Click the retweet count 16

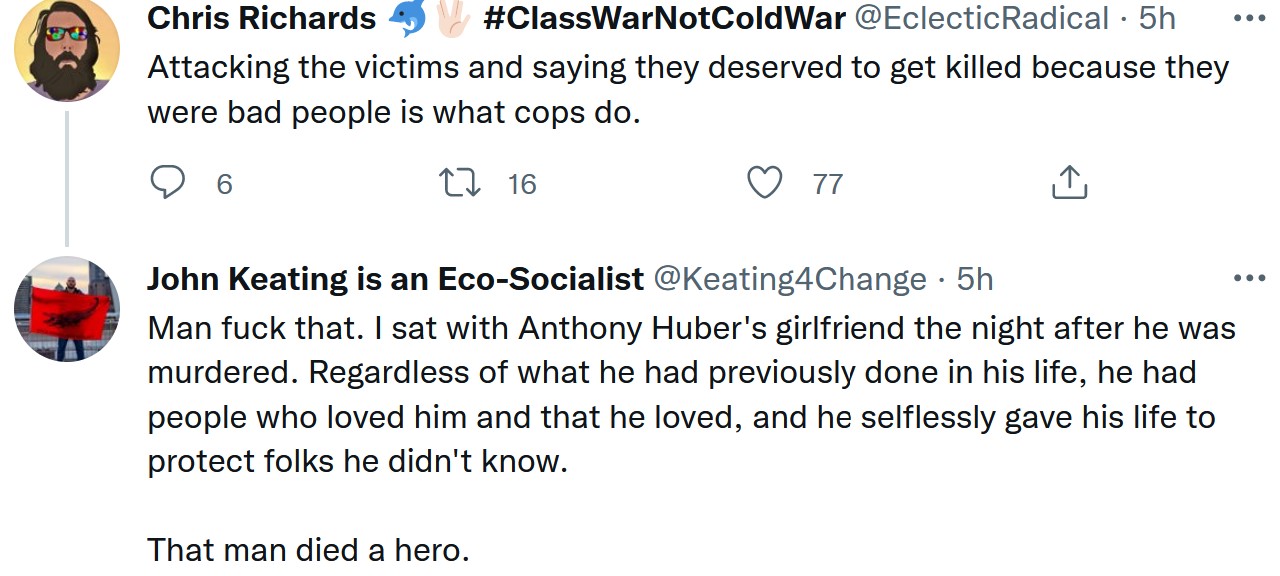point(522,184)
